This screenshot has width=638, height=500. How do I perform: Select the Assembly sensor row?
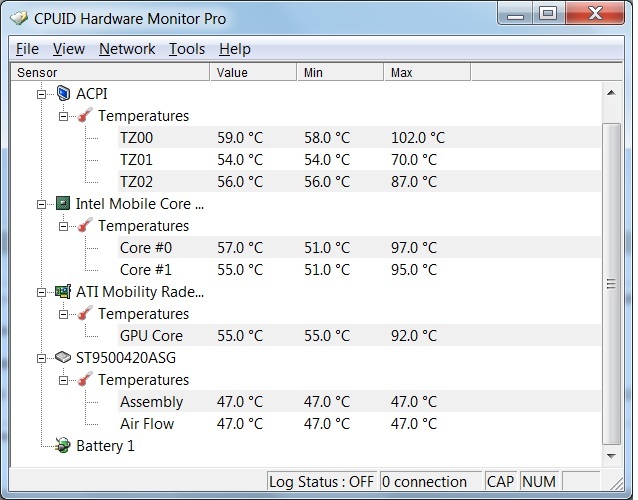pos(359,401)
